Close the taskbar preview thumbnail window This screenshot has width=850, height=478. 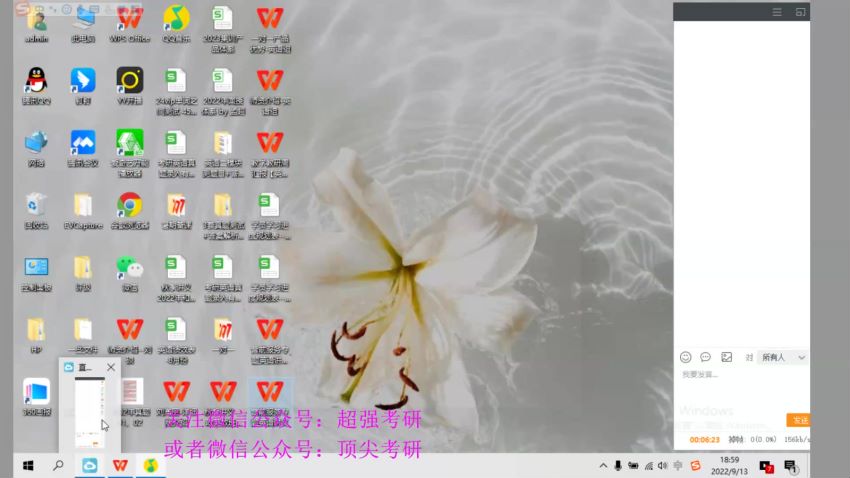point(111,367)
